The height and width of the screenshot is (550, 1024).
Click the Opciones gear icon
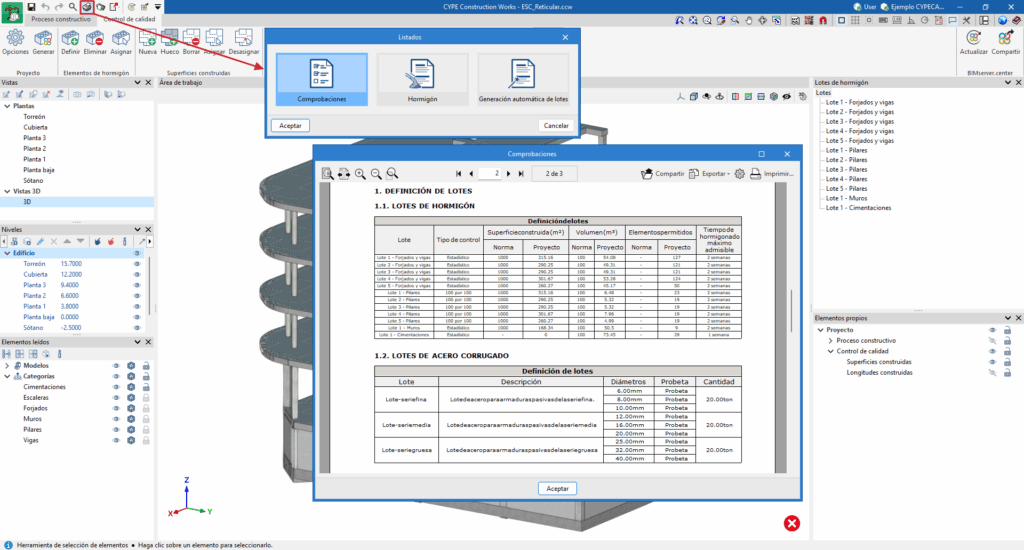click(15, 42)
